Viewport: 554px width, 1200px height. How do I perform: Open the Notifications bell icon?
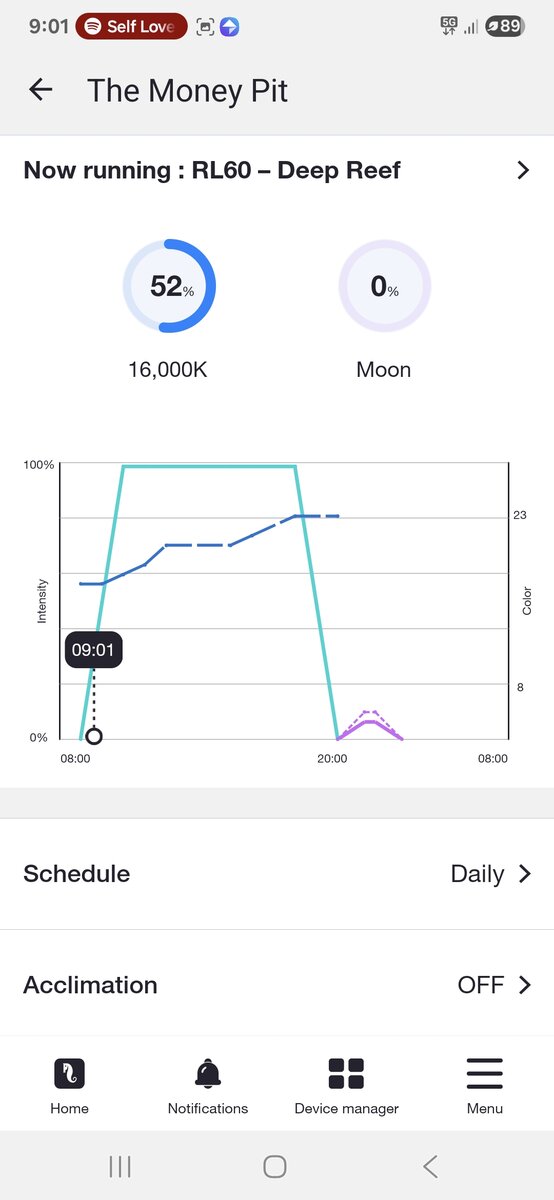click(x=208, y=1073)
